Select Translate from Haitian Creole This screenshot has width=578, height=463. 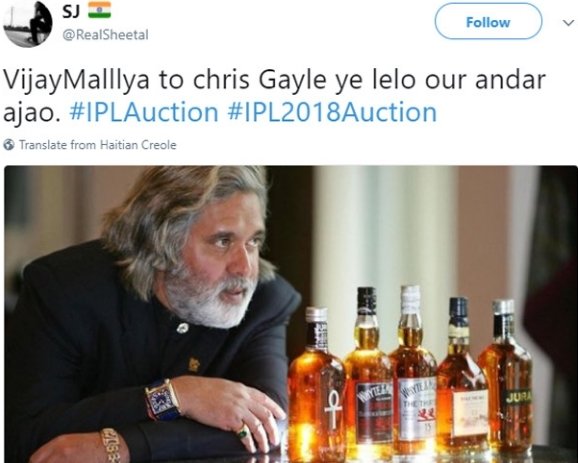point(98,145)
